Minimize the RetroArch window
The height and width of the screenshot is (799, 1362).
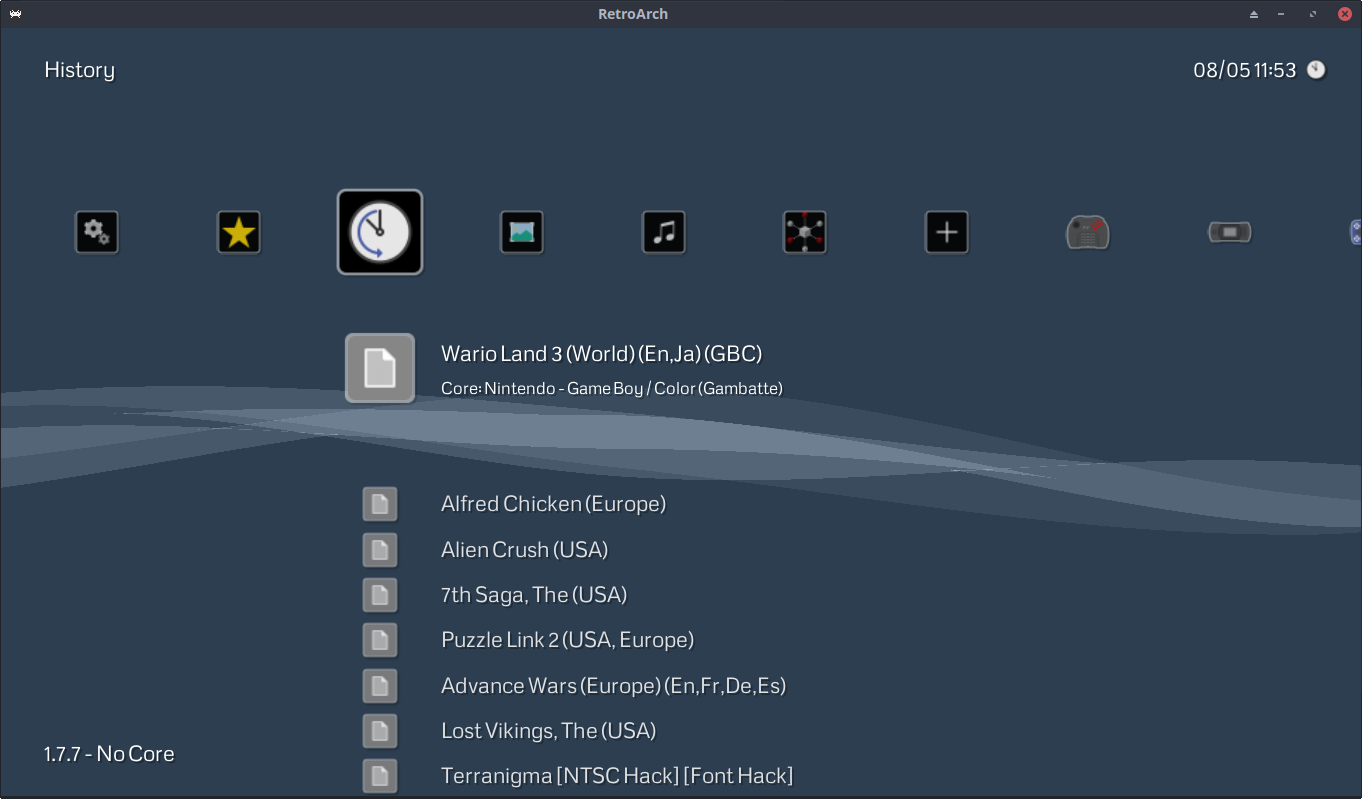click(1282, 14)
